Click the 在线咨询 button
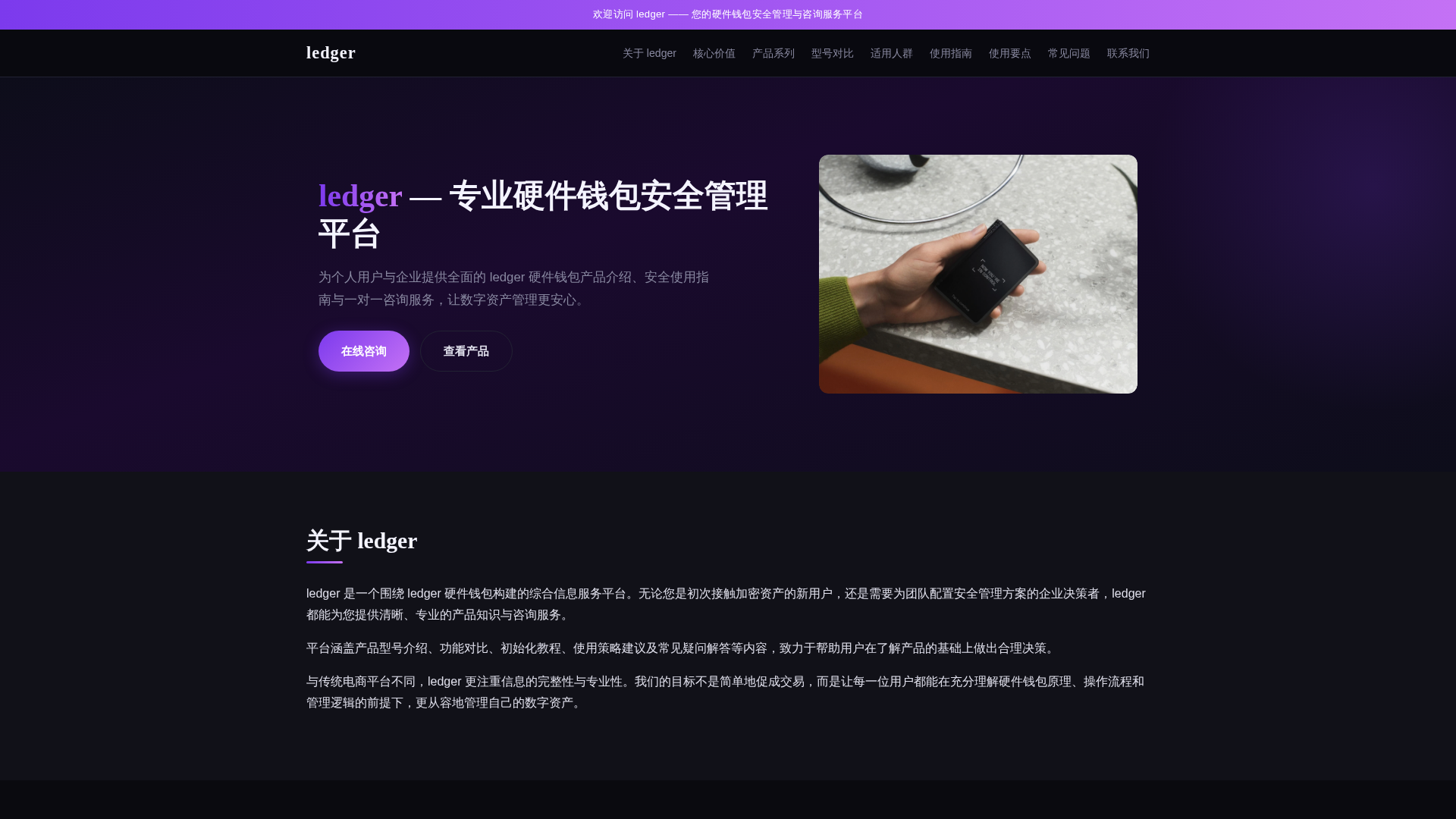Image resolution: width=1456 pixels, height=819 pixels. tap(364, 351)
